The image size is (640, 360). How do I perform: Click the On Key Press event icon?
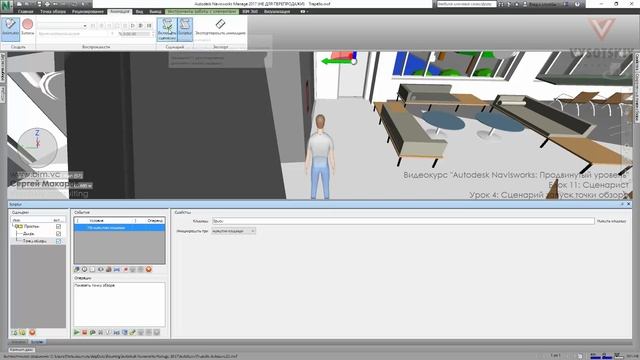pyautogui.click(x=93, y=269)
